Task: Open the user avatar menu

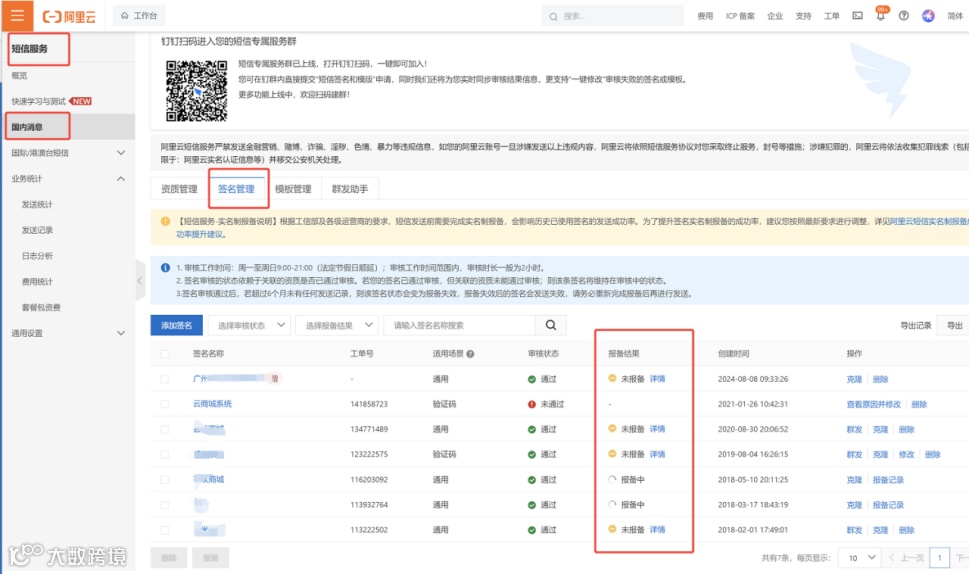Action: 928,15
